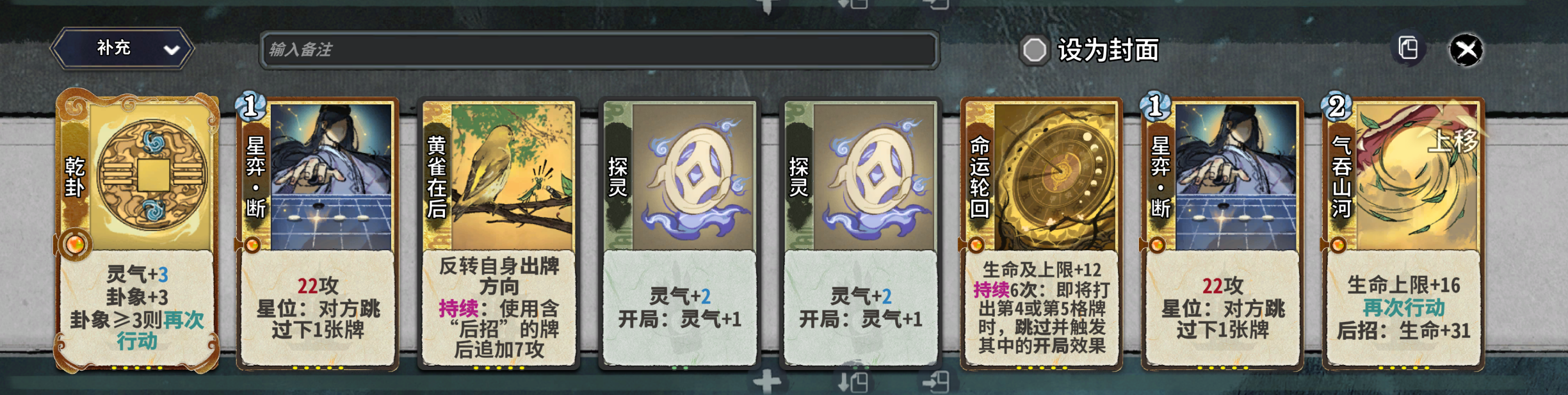Close the deck panel with the X
Image resolution: width=1568 pixels, height=395 pixels.
point(1466,50)
